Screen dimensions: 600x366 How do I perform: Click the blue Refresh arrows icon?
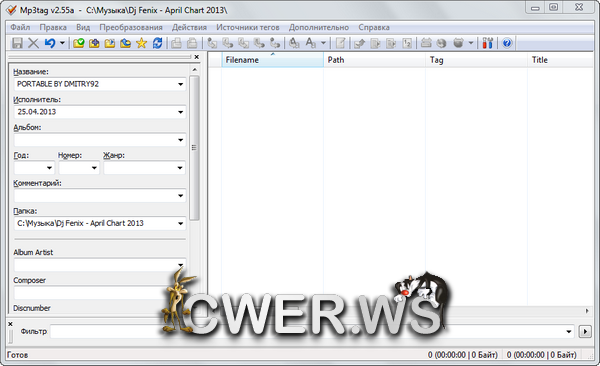157,43
